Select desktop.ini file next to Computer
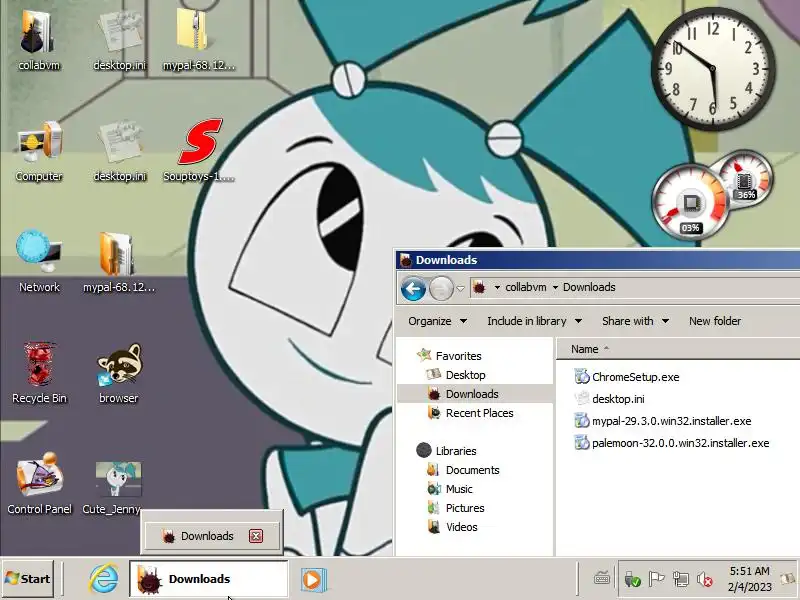 [x=119, y=151]
